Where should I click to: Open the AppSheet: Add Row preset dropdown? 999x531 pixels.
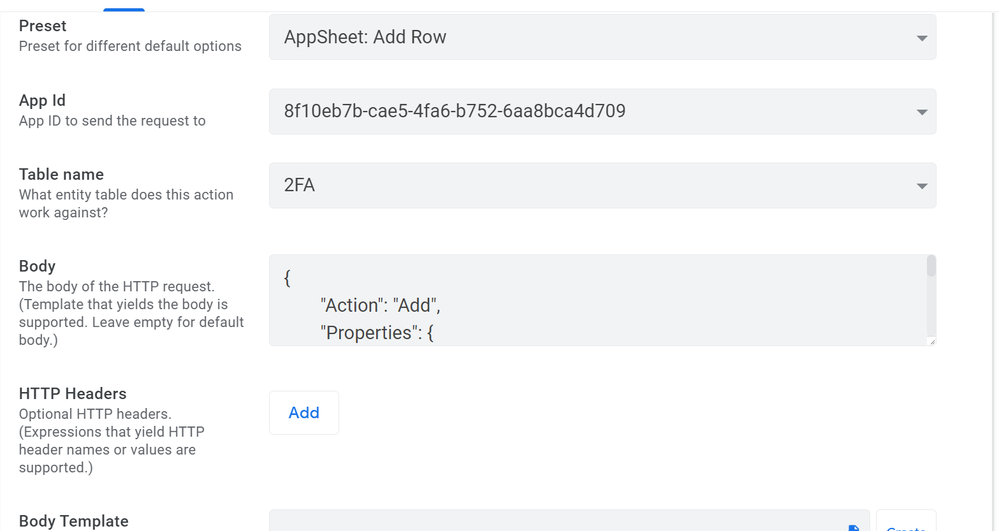pyautogui.click(x=602, y=37)
